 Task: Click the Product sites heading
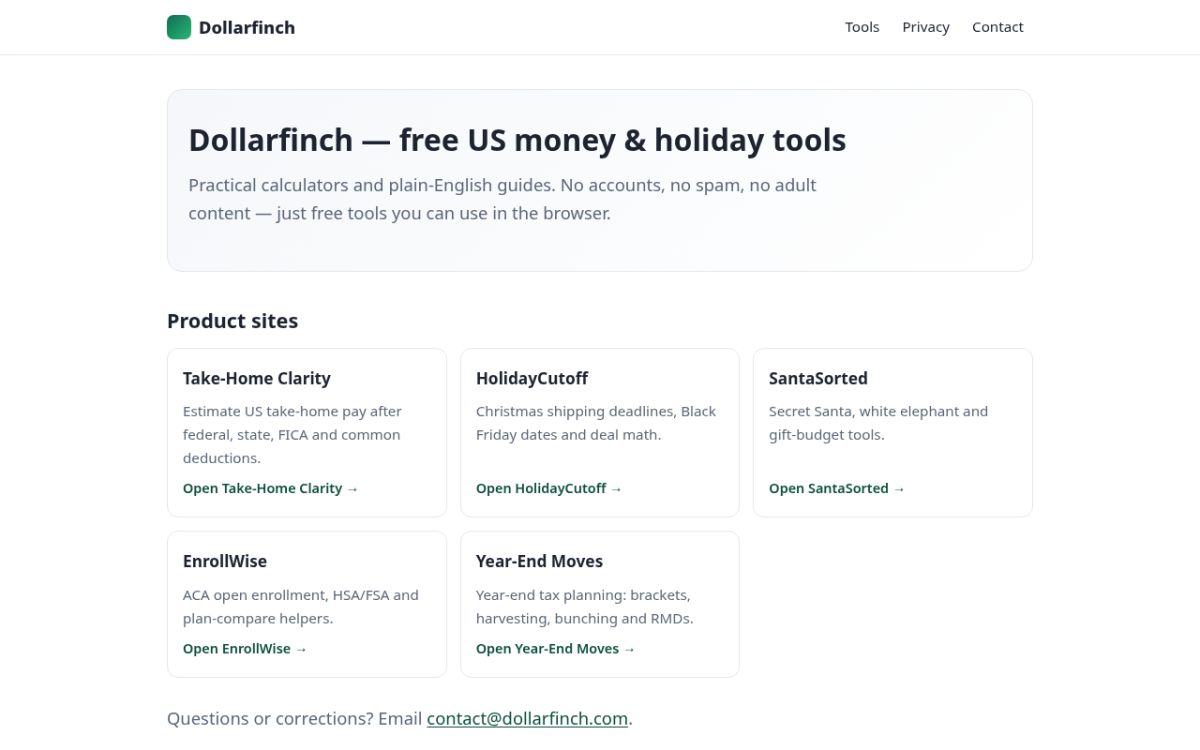tap(232, 321)
